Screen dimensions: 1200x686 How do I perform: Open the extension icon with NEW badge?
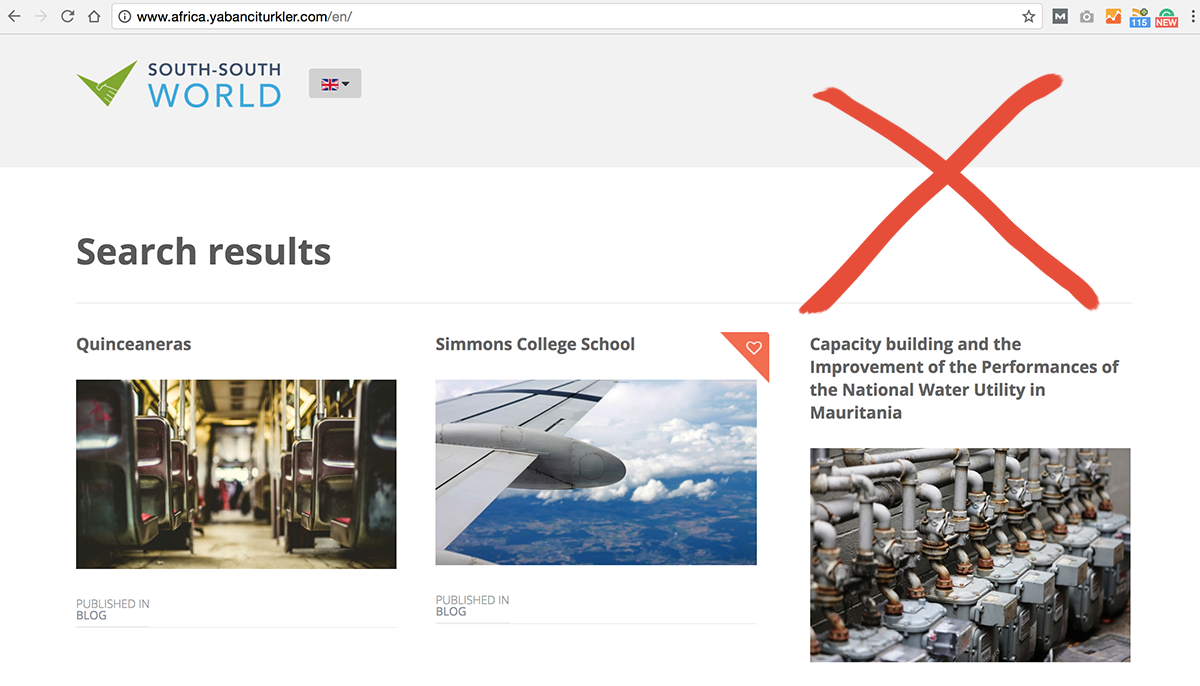tap(1166, 17)
